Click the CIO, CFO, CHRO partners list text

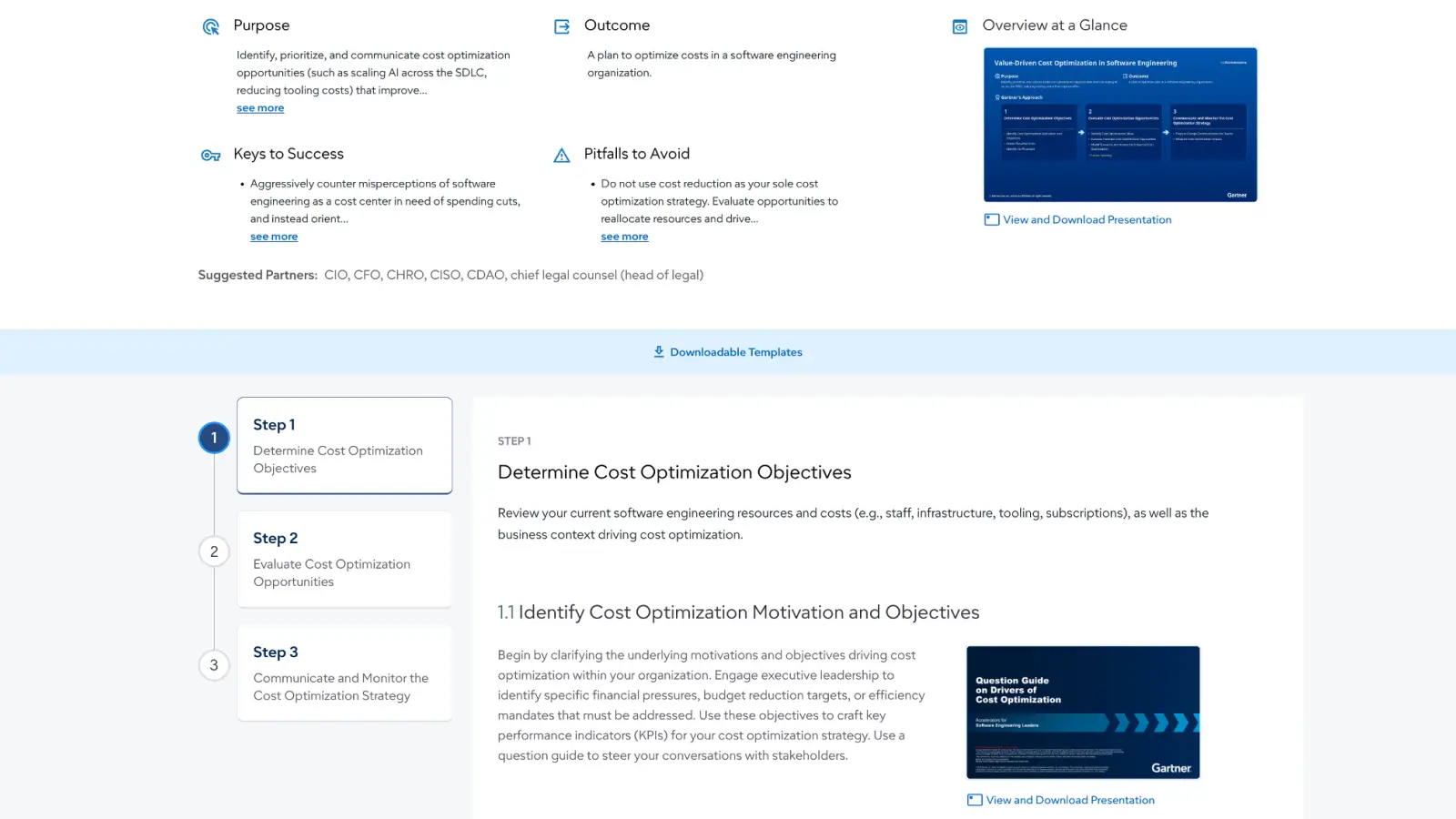pyautogui.click(x=513, y=275)
